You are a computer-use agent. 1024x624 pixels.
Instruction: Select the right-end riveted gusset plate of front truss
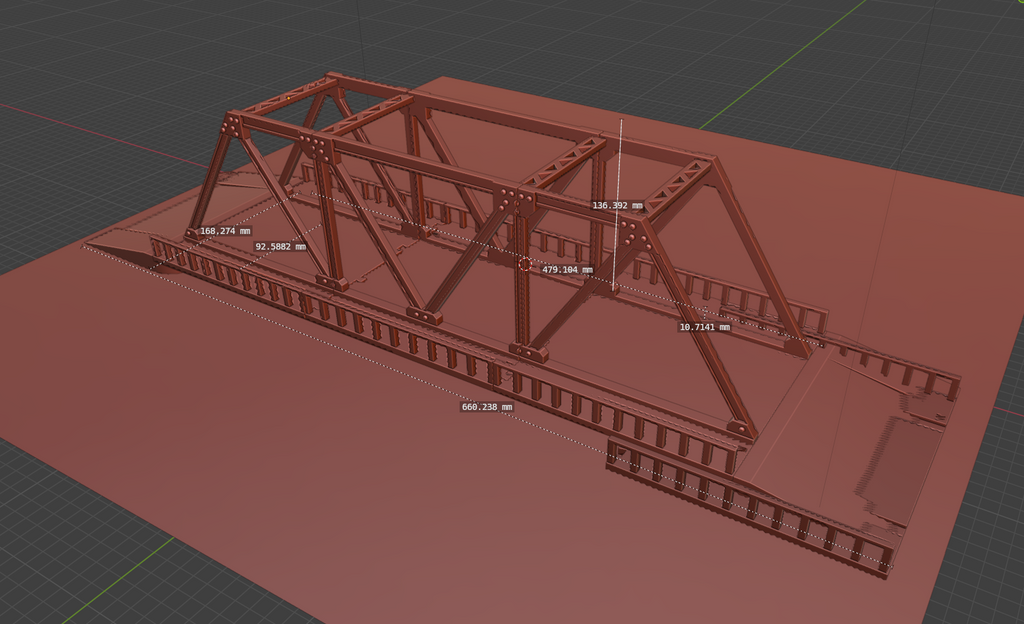(632, 232)
